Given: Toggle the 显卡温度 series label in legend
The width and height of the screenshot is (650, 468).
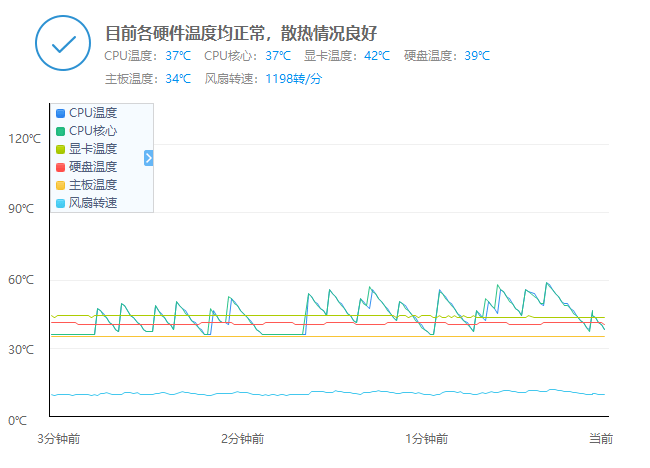Looking at the screenshot, I should click(x=93, y=149).
